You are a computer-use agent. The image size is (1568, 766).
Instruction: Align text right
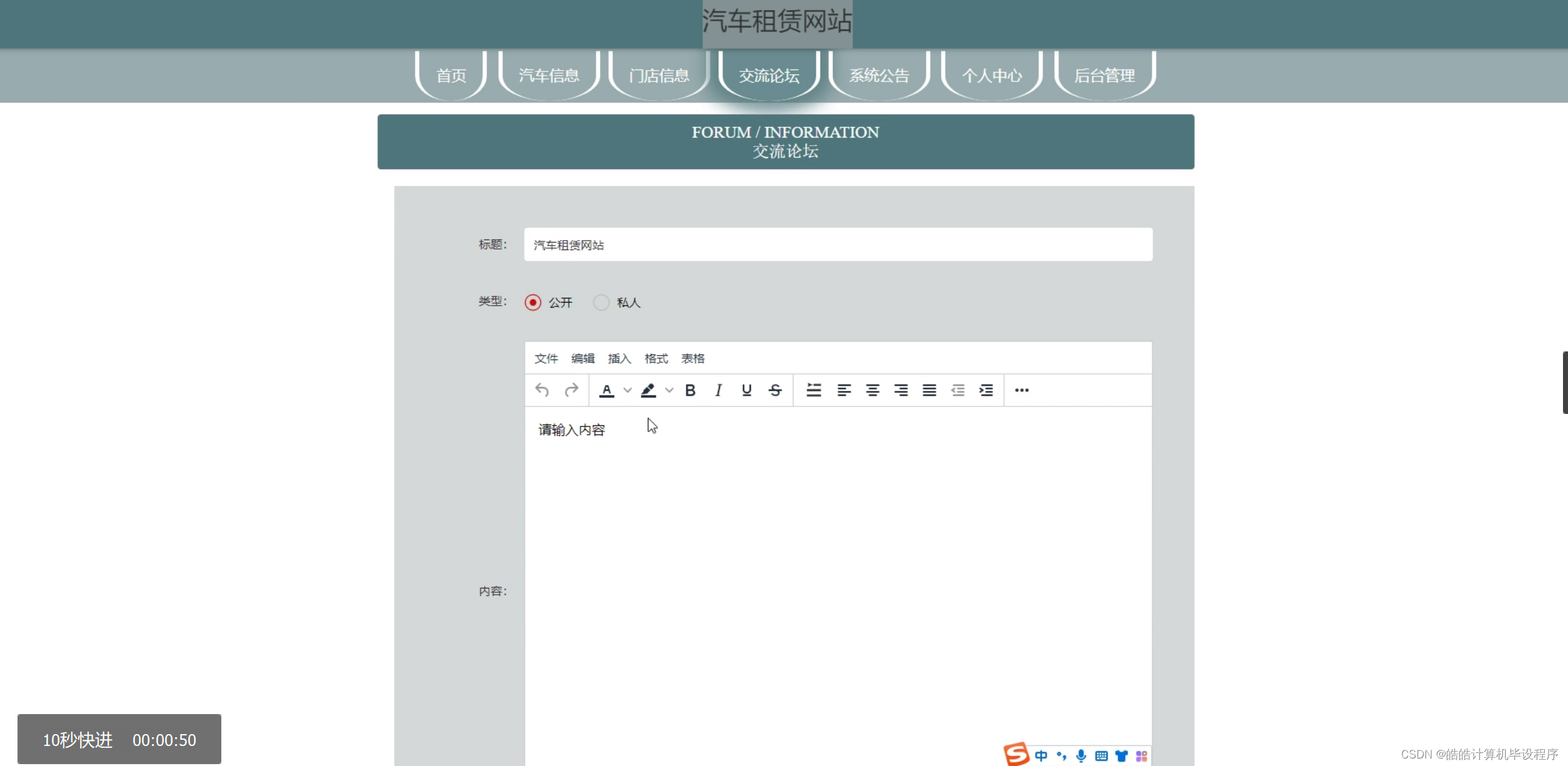901,390
